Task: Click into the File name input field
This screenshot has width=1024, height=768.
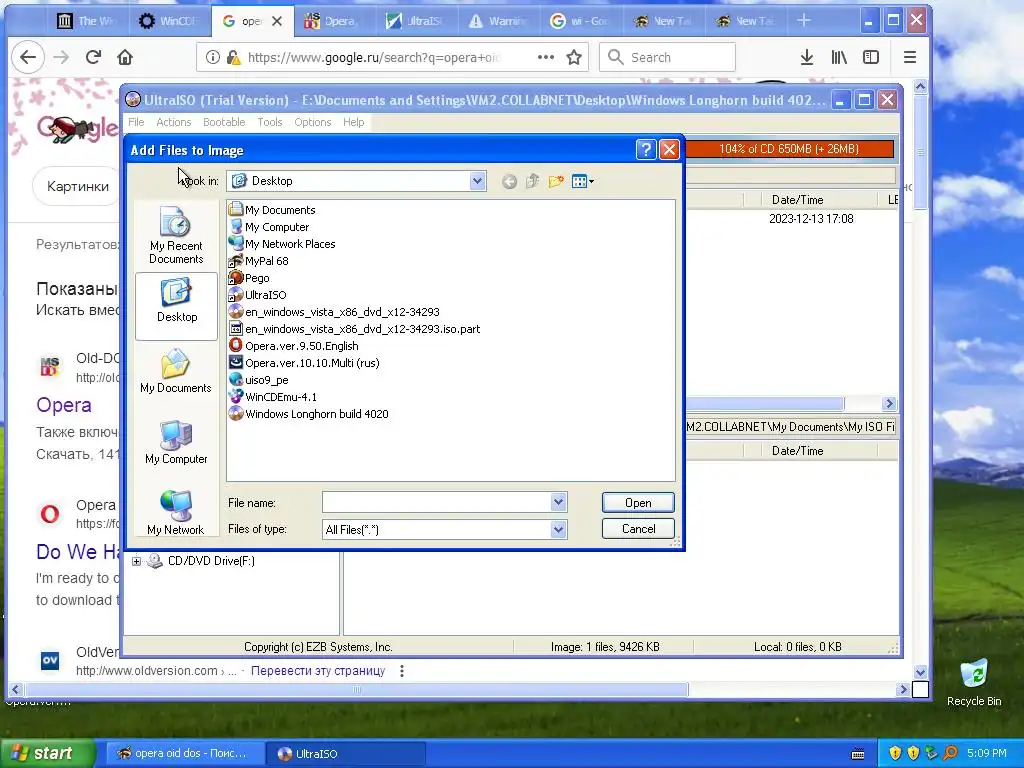Action: pos(436,502)
